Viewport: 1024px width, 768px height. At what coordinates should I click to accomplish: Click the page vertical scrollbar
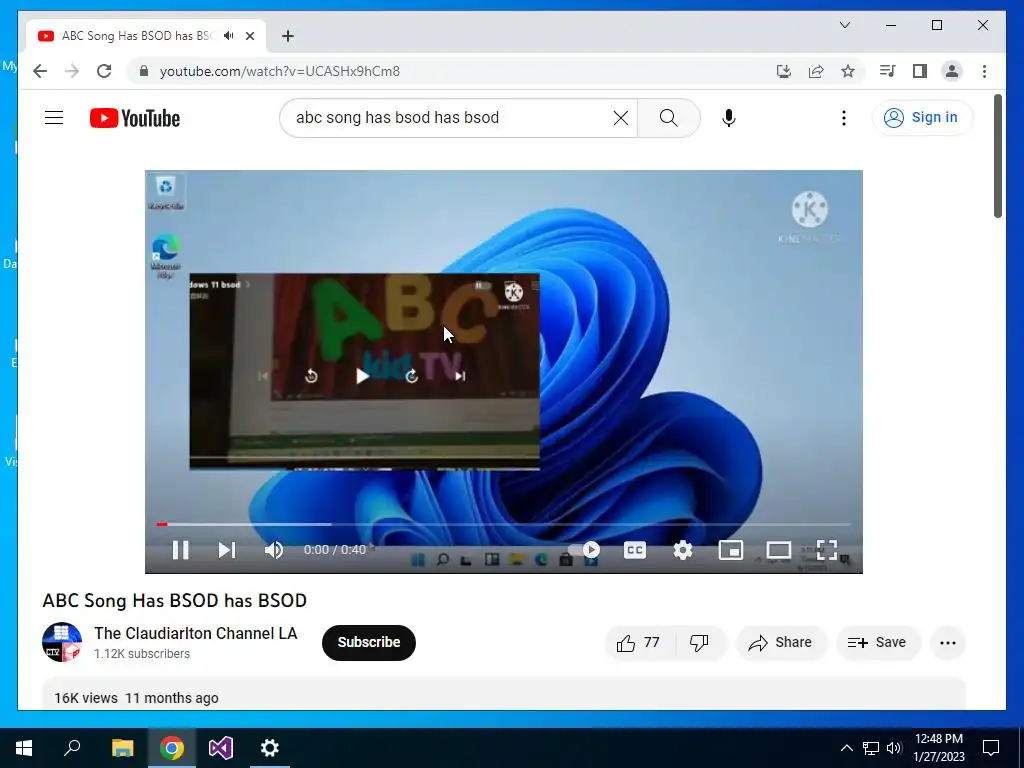click(997, 156)
